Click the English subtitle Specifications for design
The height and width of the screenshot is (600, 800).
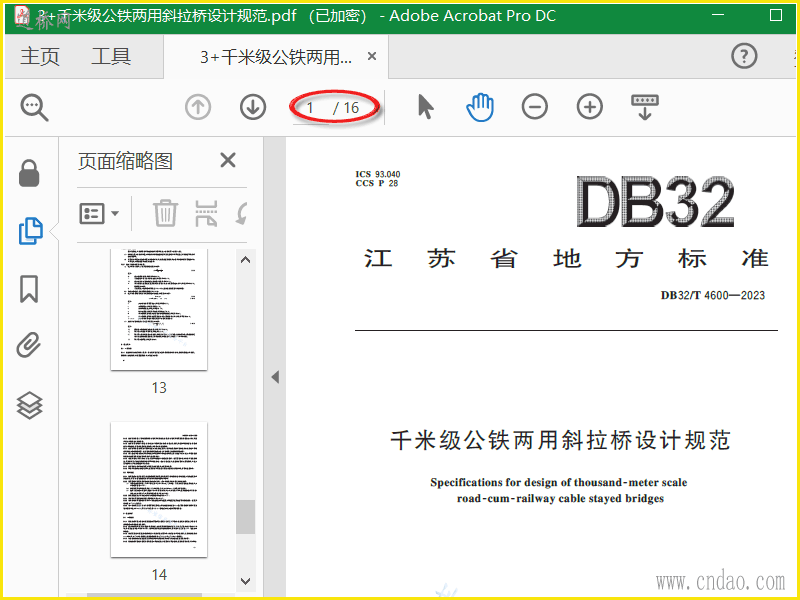559,490
